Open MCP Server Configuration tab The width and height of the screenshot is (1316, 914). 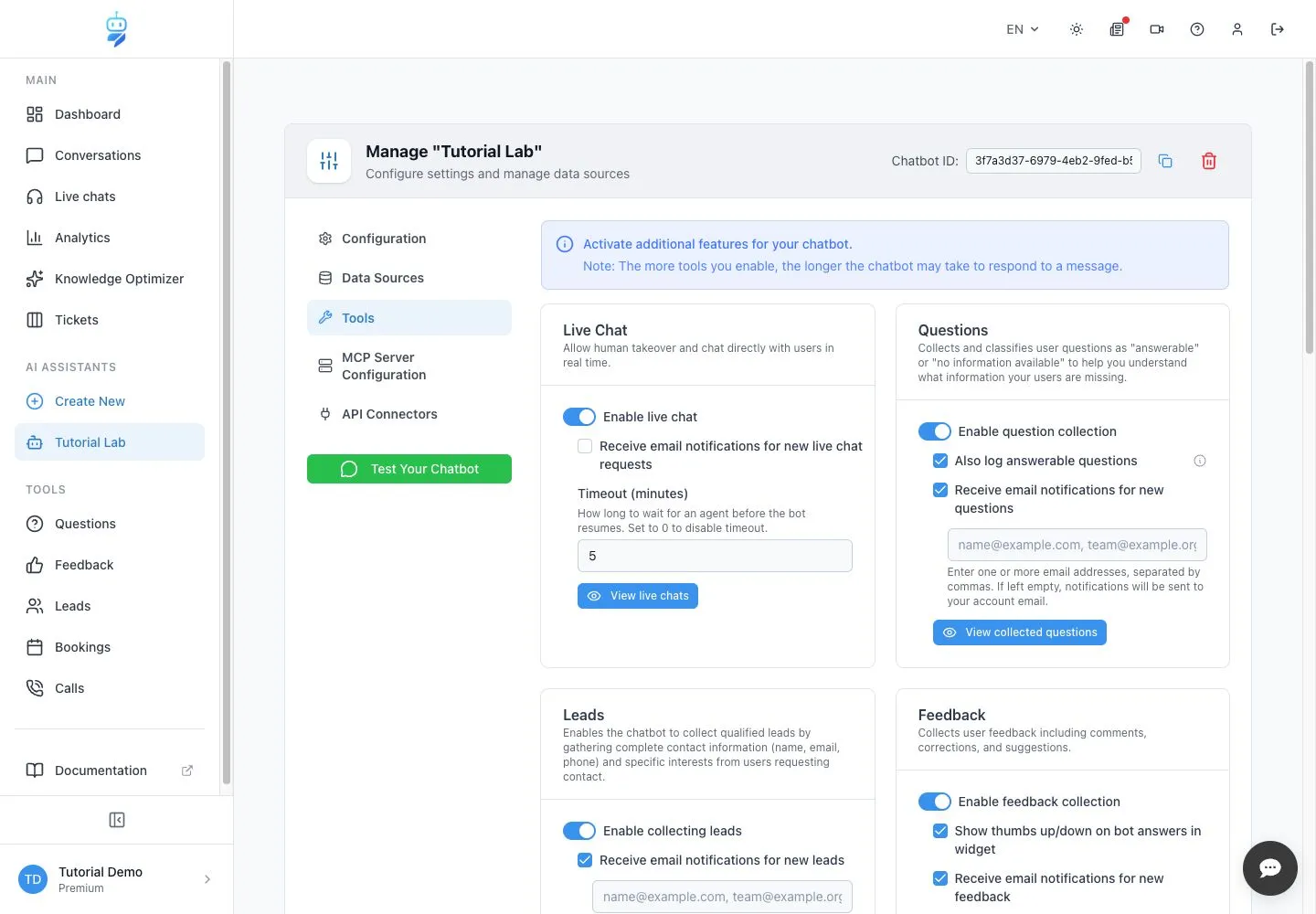click(x=409, y=366)
